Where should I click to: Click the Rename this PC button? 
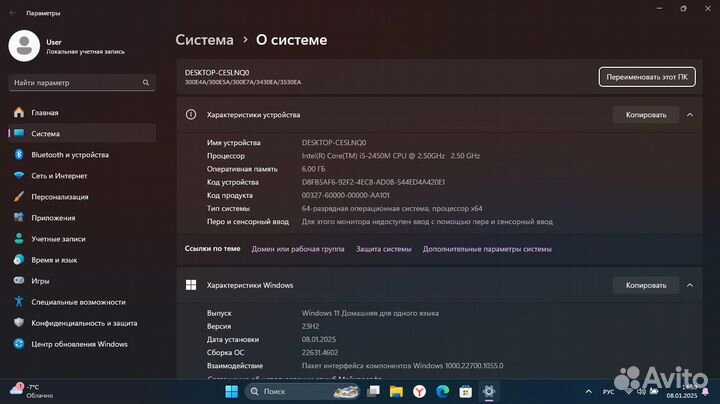click(646, 77)
